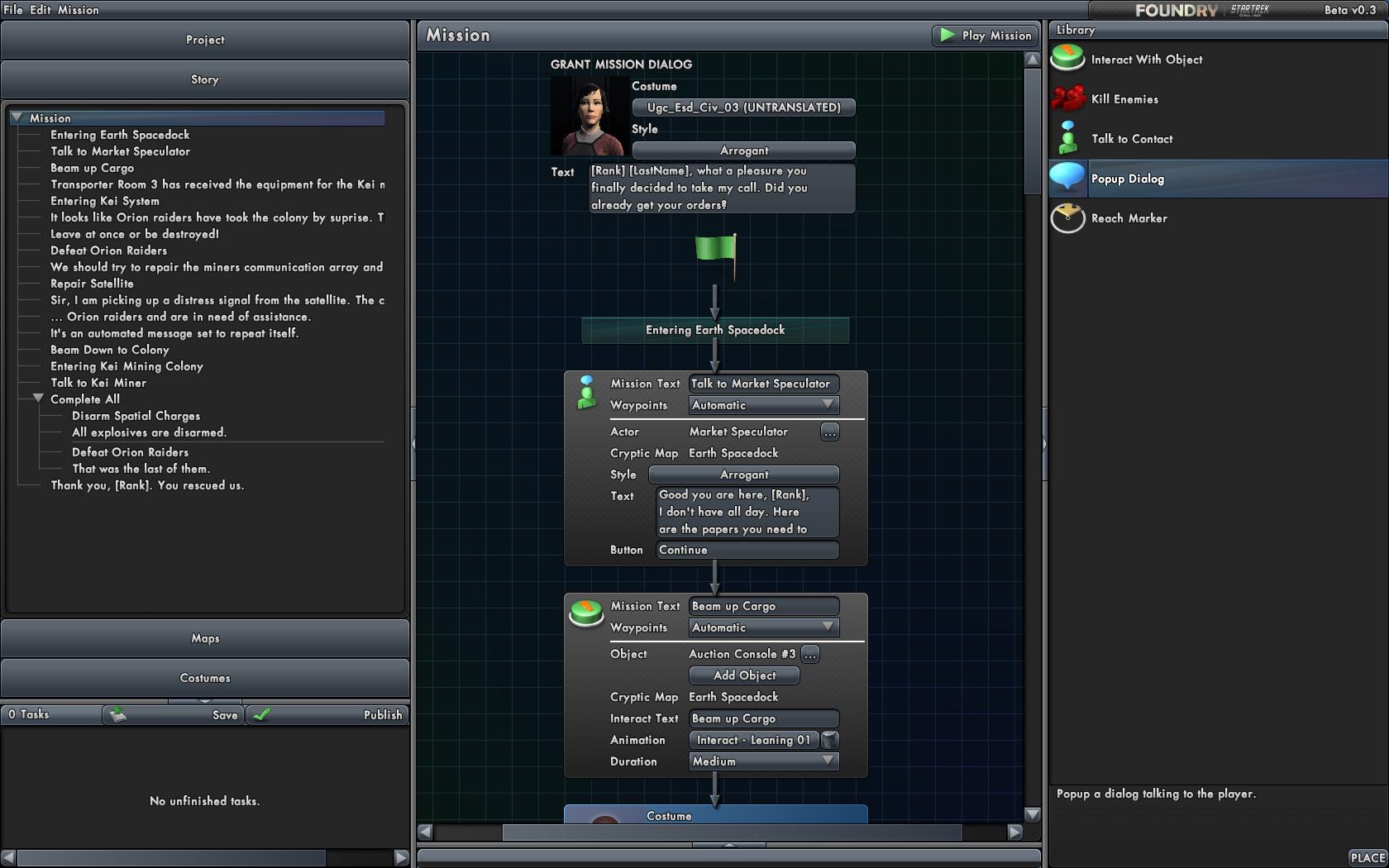Select 'Thank you, [Rank]. You rescued us.' item
The image size is (1389, 868).
[x=147, y=485]
